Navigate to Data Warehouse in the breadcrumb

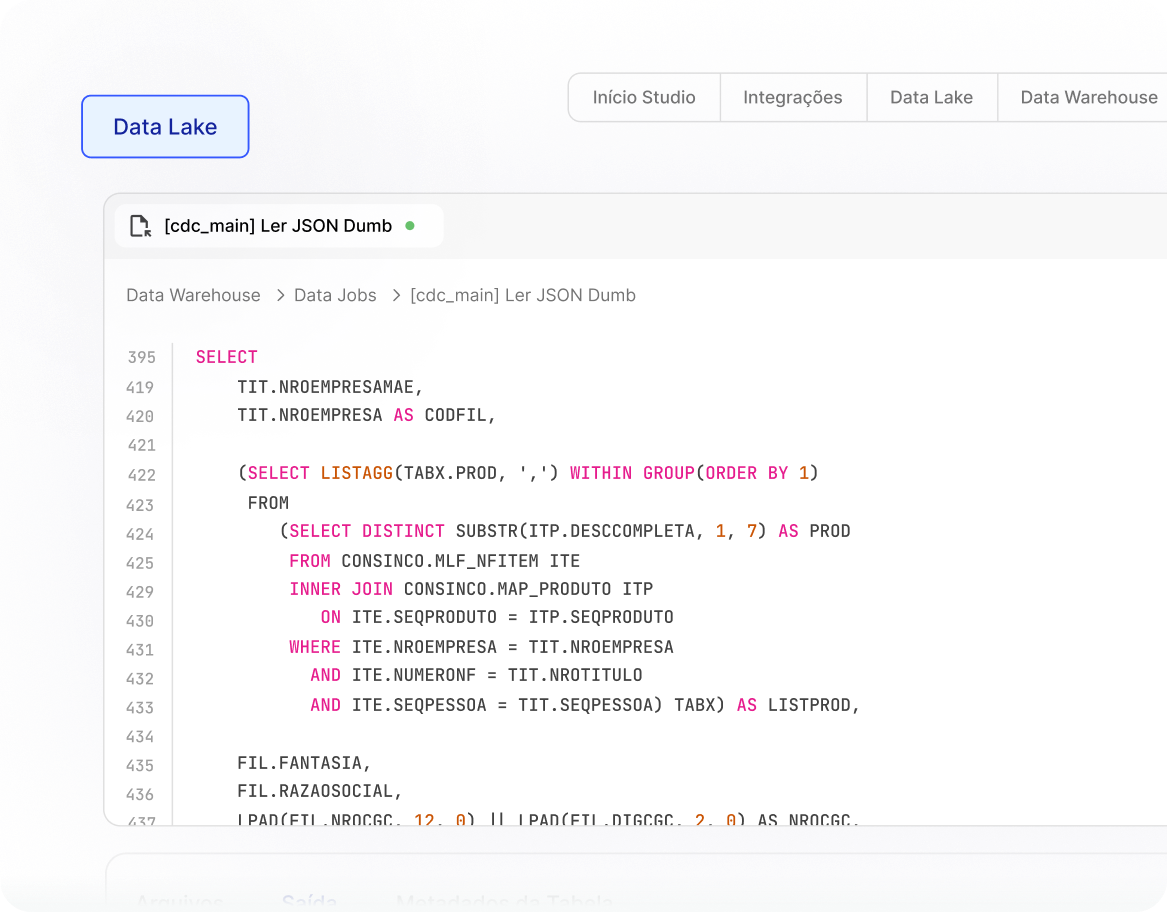point(193,295)
